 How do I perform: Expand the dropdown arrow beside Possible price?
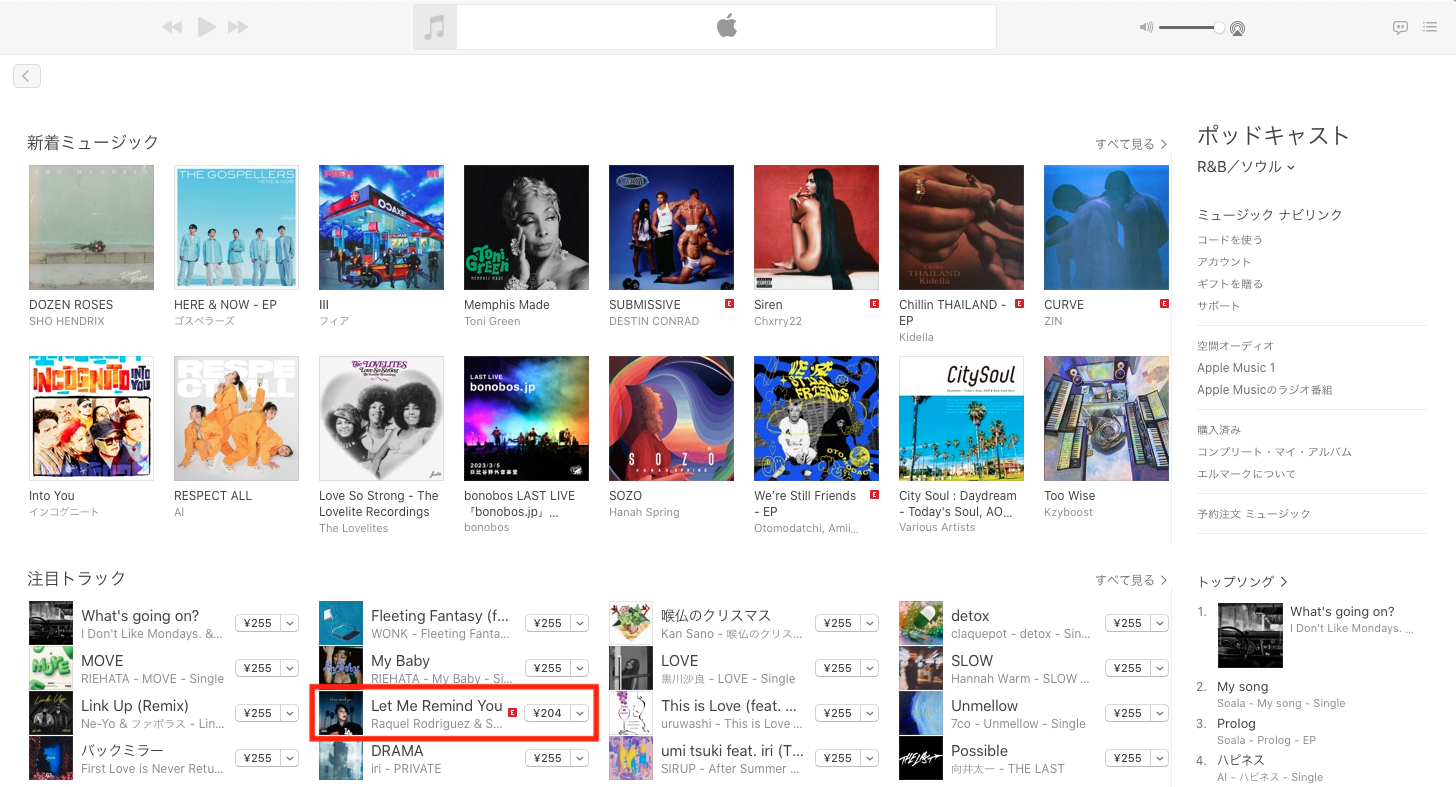tap(1160, 758)
